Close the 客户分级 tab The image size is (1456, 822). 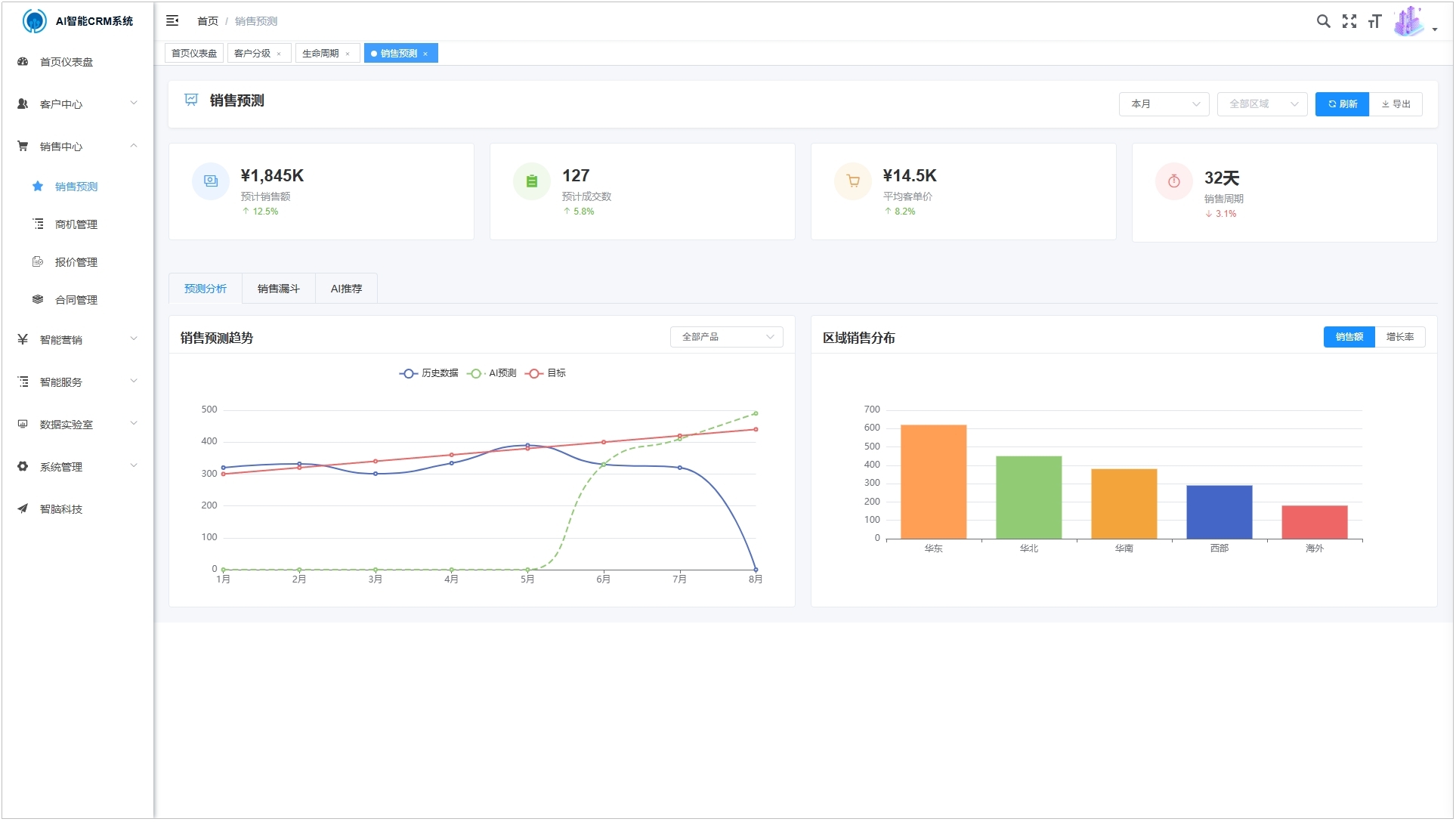(279, 54)
